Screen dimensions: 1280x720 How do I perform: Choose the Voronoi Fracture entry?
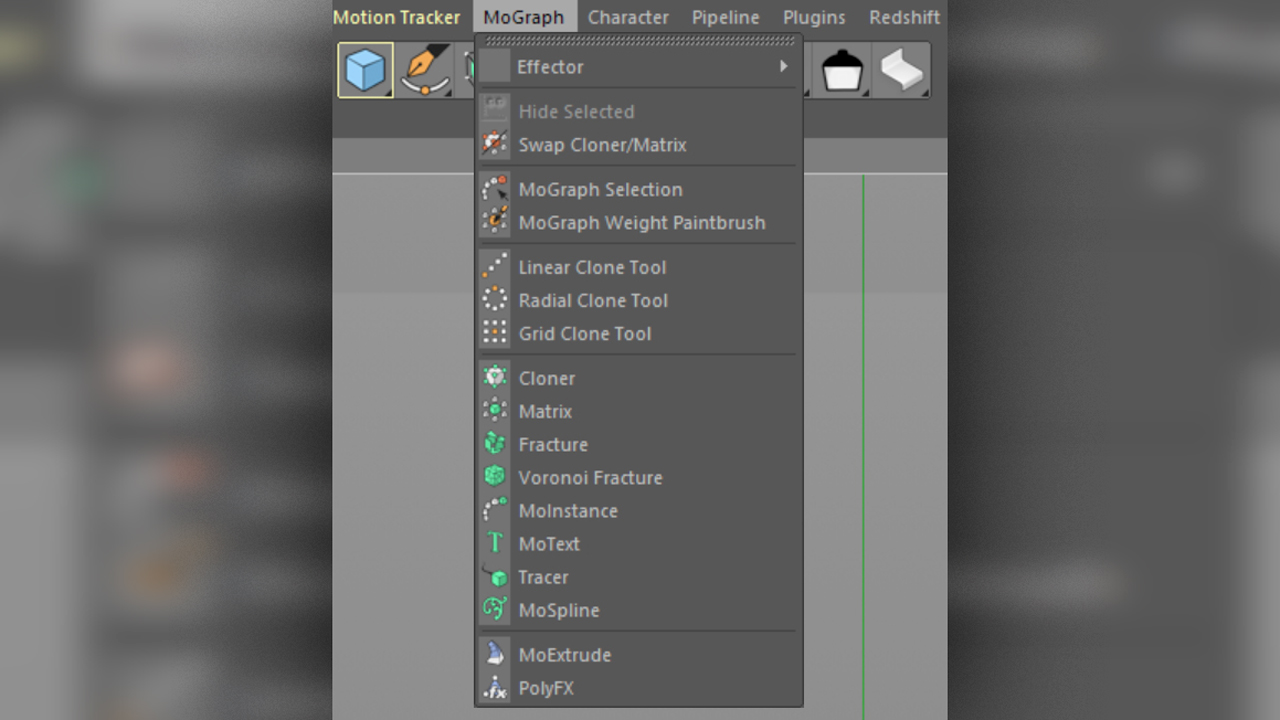point(638,477)
